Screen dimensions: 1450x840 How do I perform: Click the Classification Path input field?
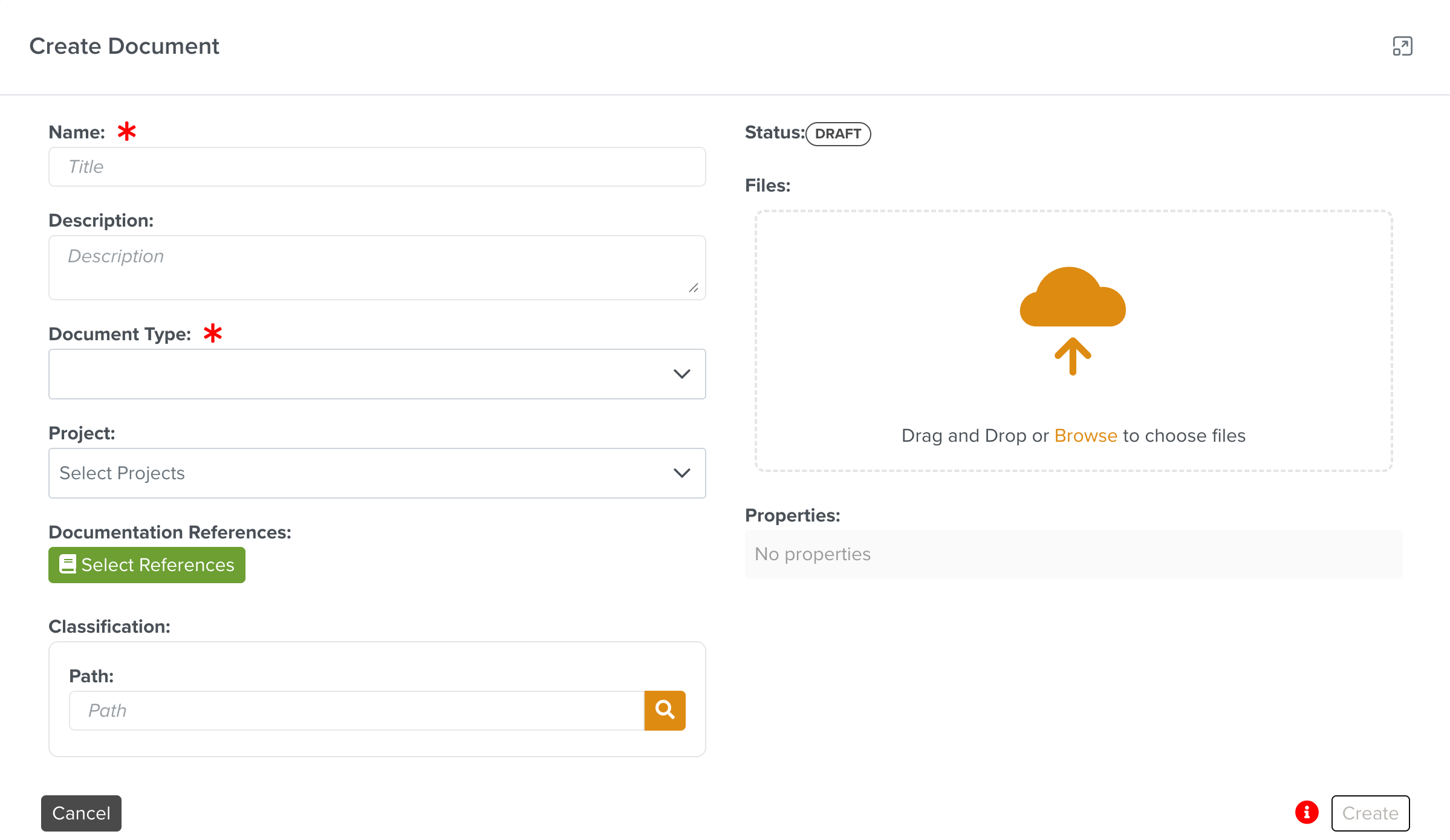pos(357,710)
